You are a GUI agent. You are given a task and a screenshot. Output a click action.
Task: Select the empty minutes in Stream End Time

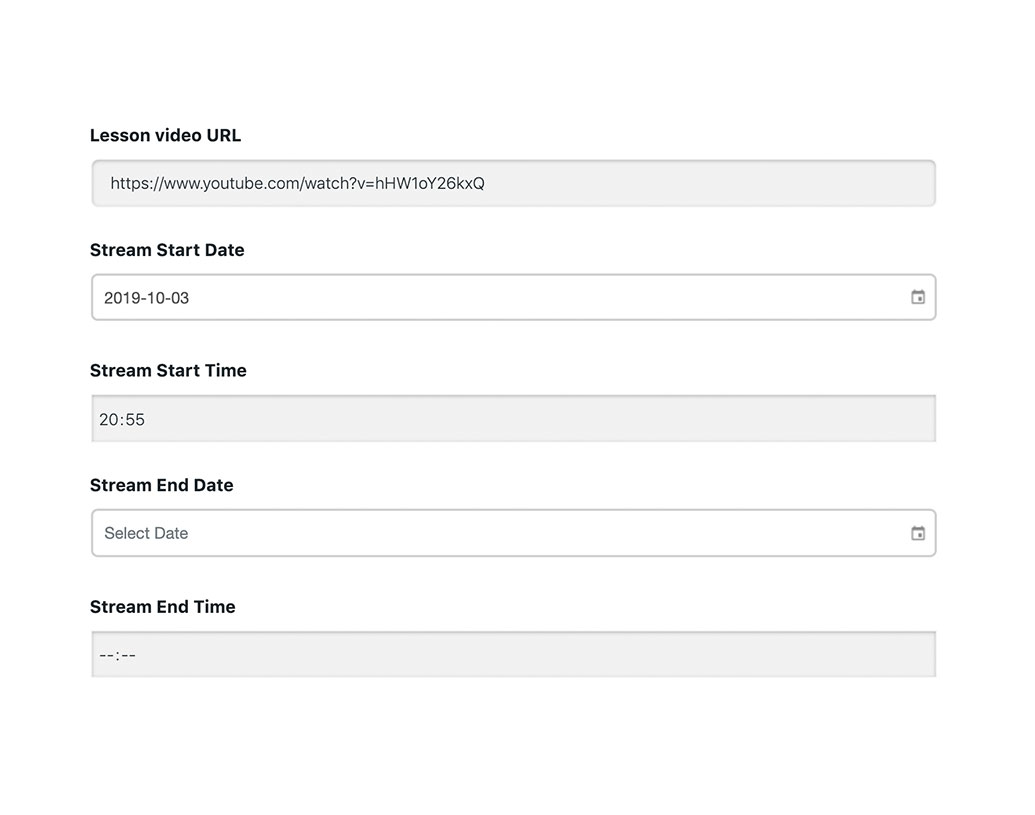pyautogui.click(x=128, y=656)
